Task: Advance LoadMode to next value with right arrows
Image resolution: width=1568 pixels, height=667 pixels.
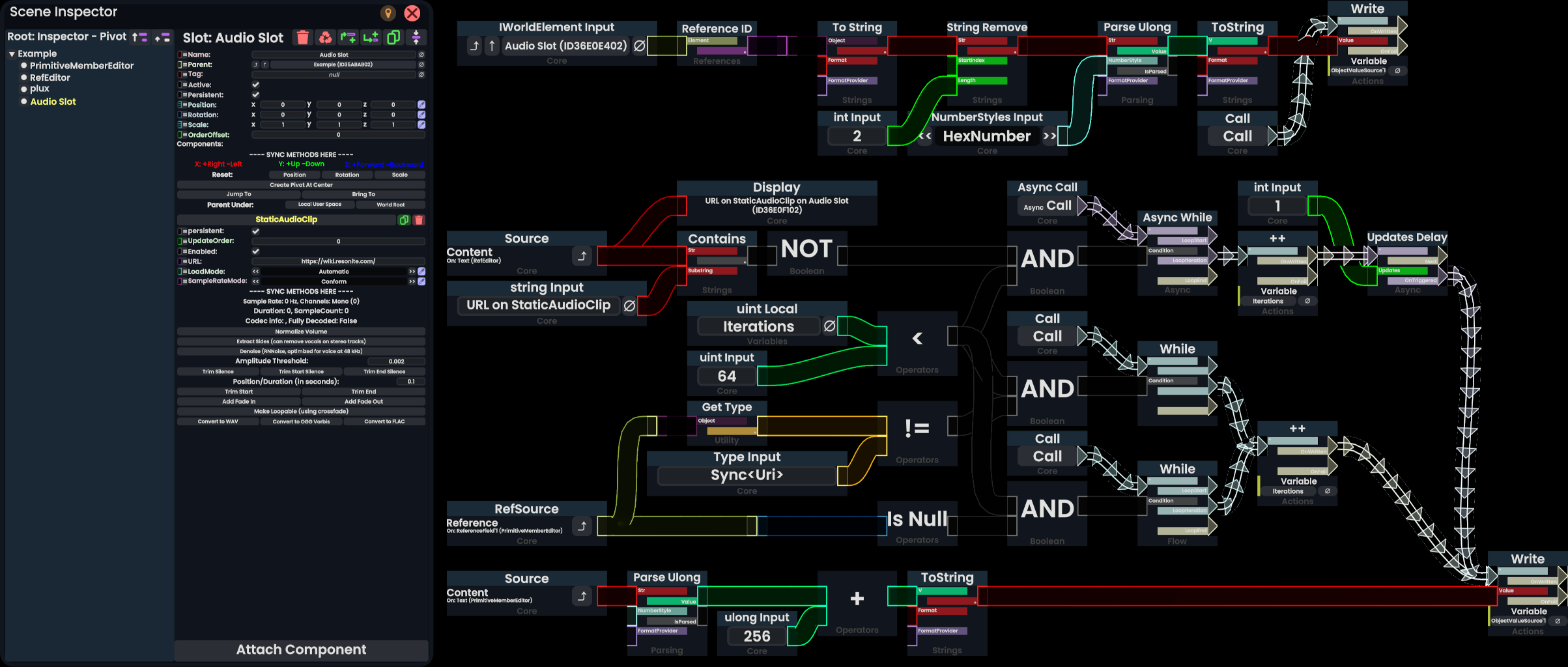Action: (x=412, y=272)
